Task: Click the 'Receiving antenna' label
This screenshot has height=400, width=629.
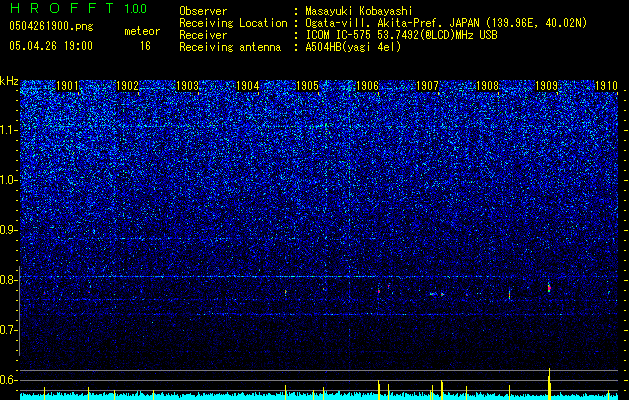Action: [x=230, y=47]
